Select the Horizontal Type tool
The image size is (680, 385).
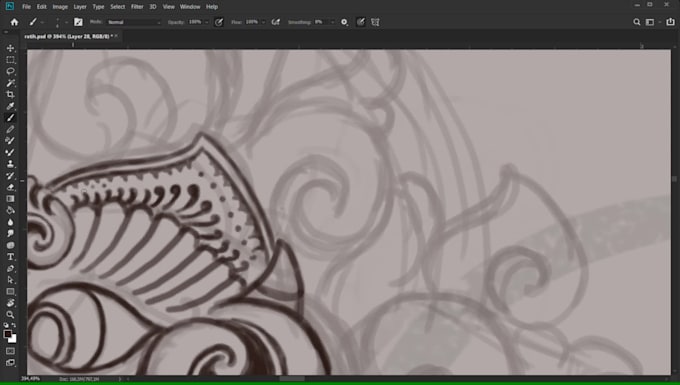(10, 257)
